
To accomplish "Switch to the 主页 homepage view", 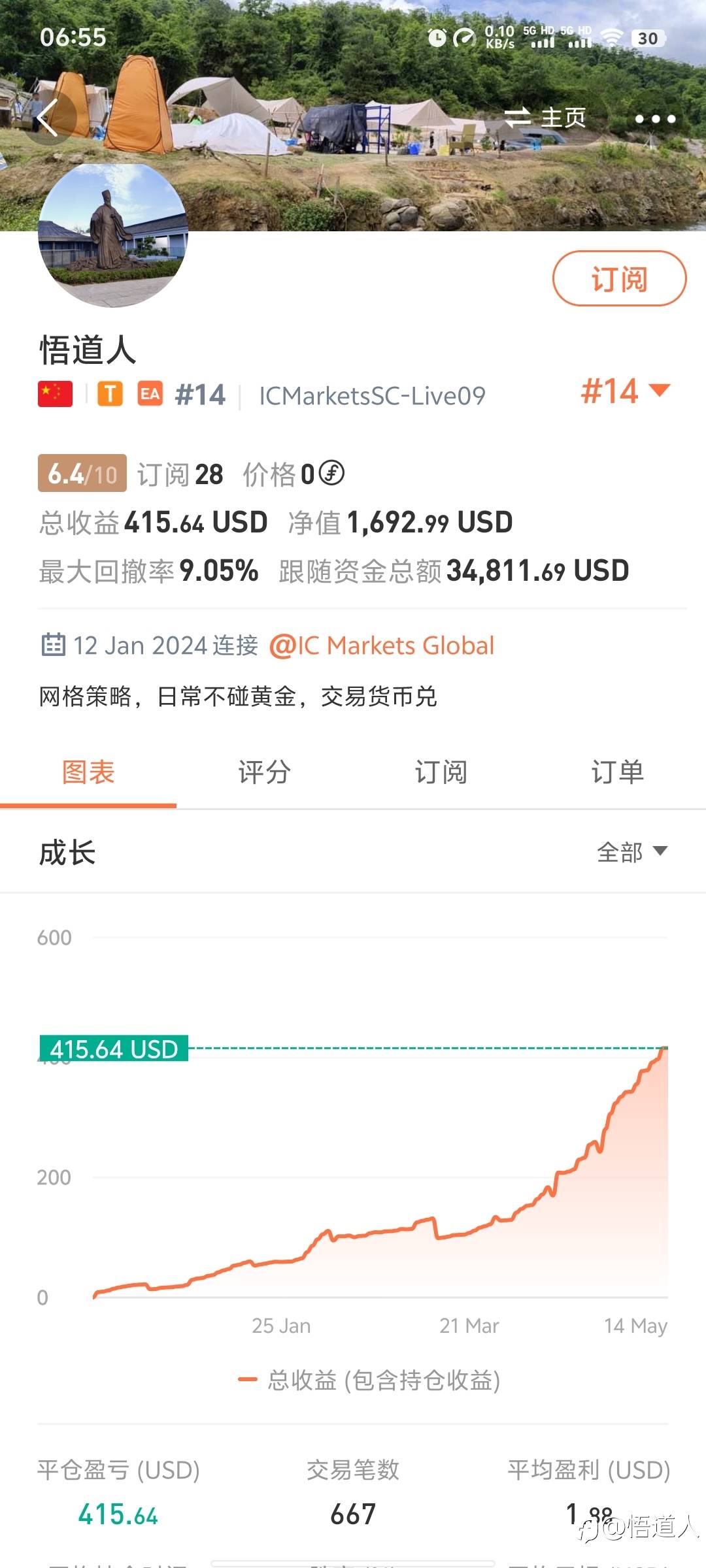I will click(545, 118).
